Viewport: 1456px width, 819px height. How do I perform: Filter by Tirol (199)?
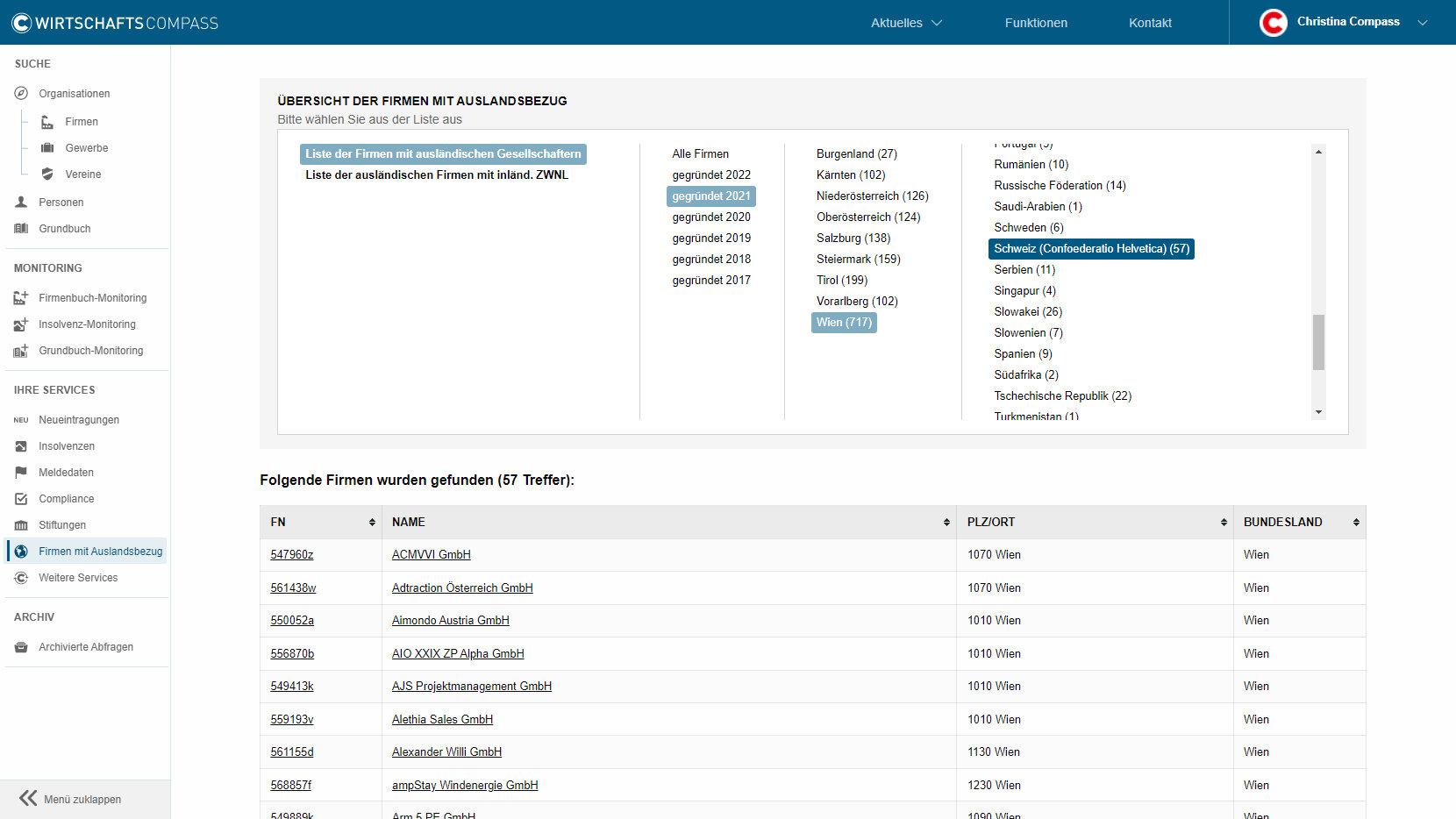841,280
